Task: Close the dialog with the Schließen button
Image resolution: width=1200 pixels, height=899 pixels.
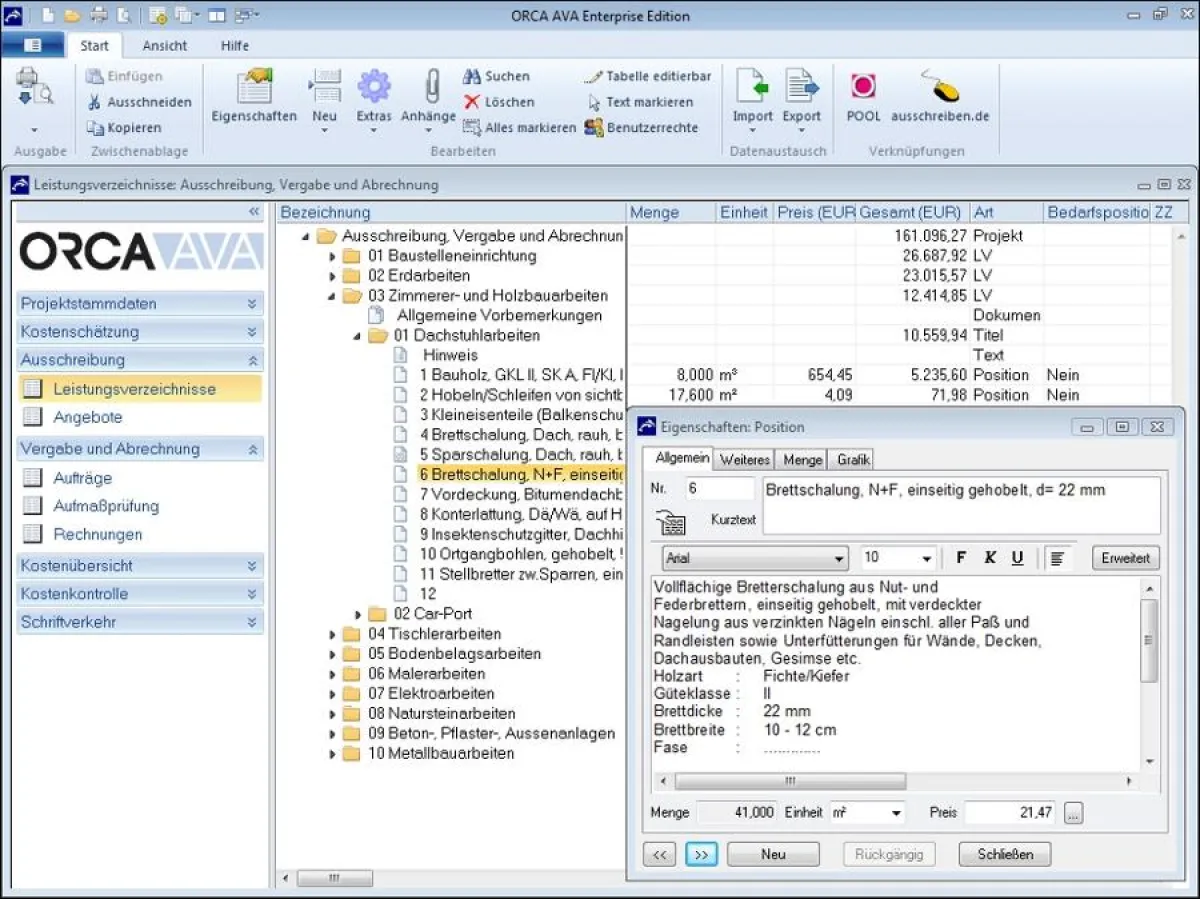Action: pos(1004,854)
